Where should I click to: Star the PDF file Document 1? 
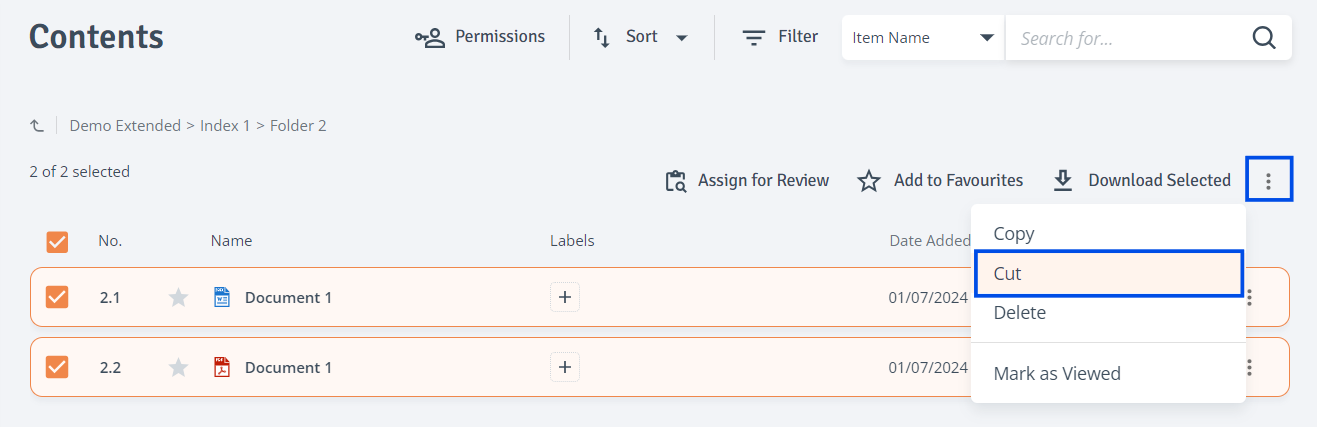[179, 367]
